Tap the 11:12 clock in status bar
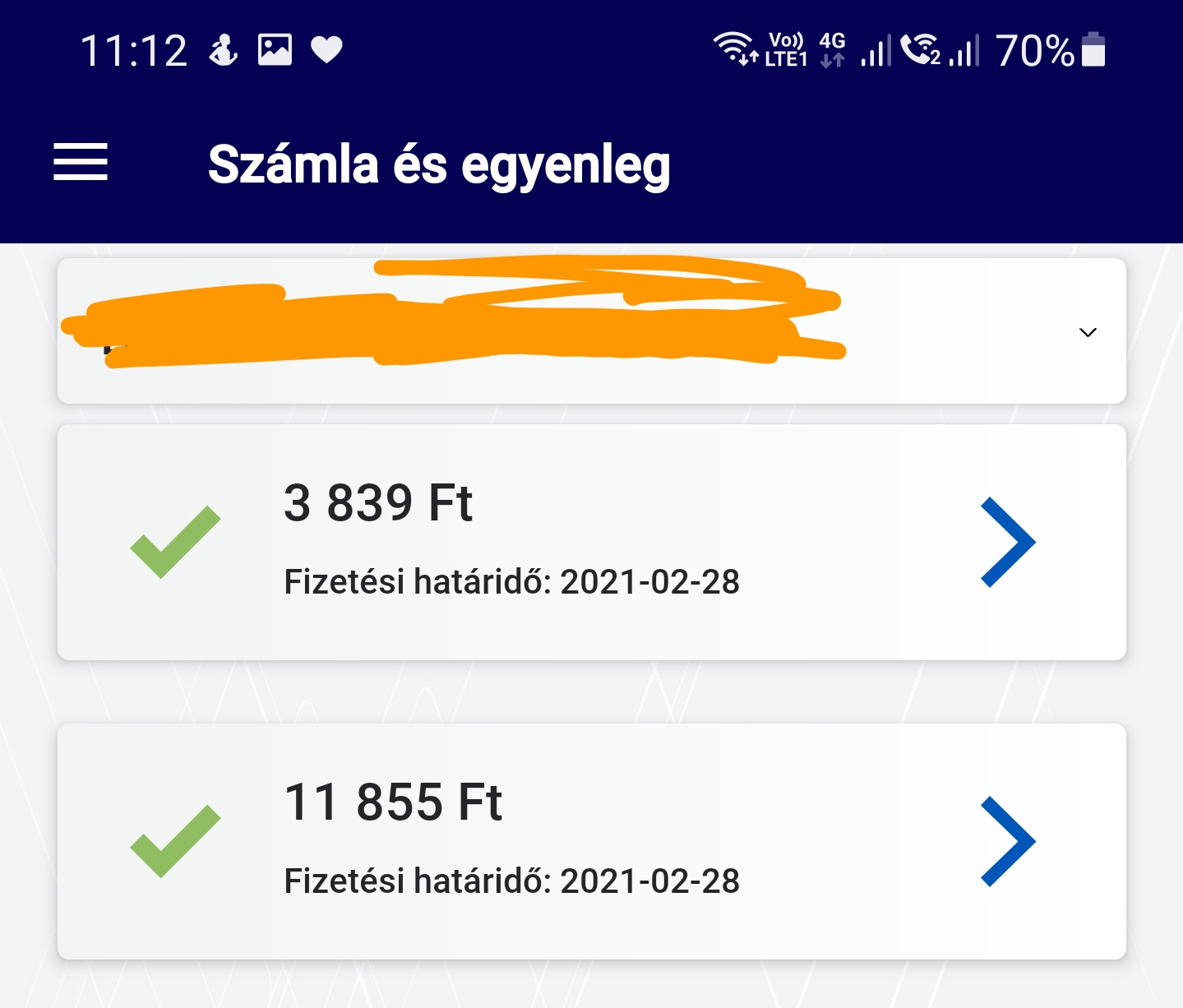 134,51
